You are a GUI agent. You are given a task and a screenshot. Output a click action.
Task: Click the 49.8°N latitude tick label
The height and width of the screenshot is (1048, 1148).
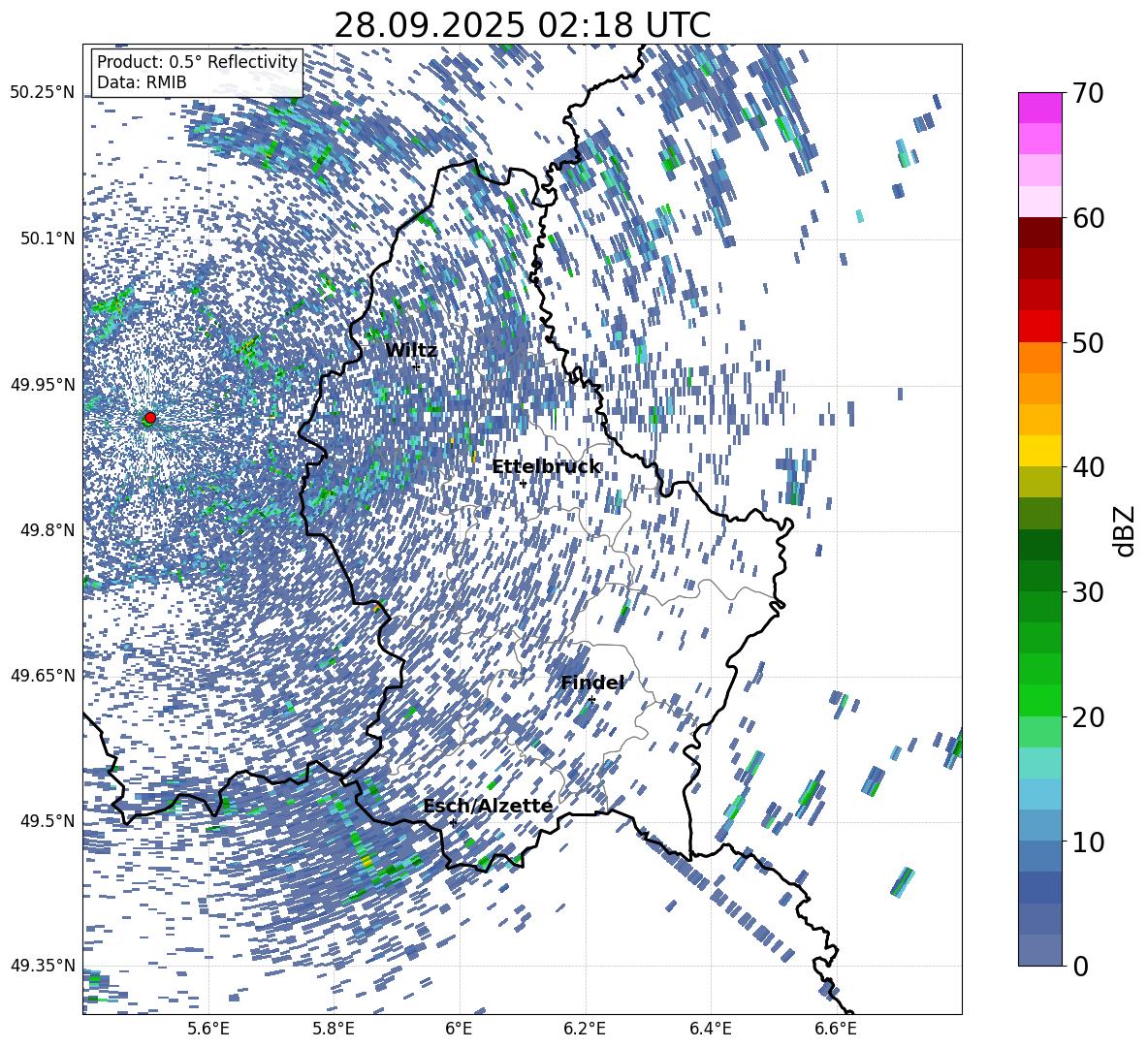48,530
